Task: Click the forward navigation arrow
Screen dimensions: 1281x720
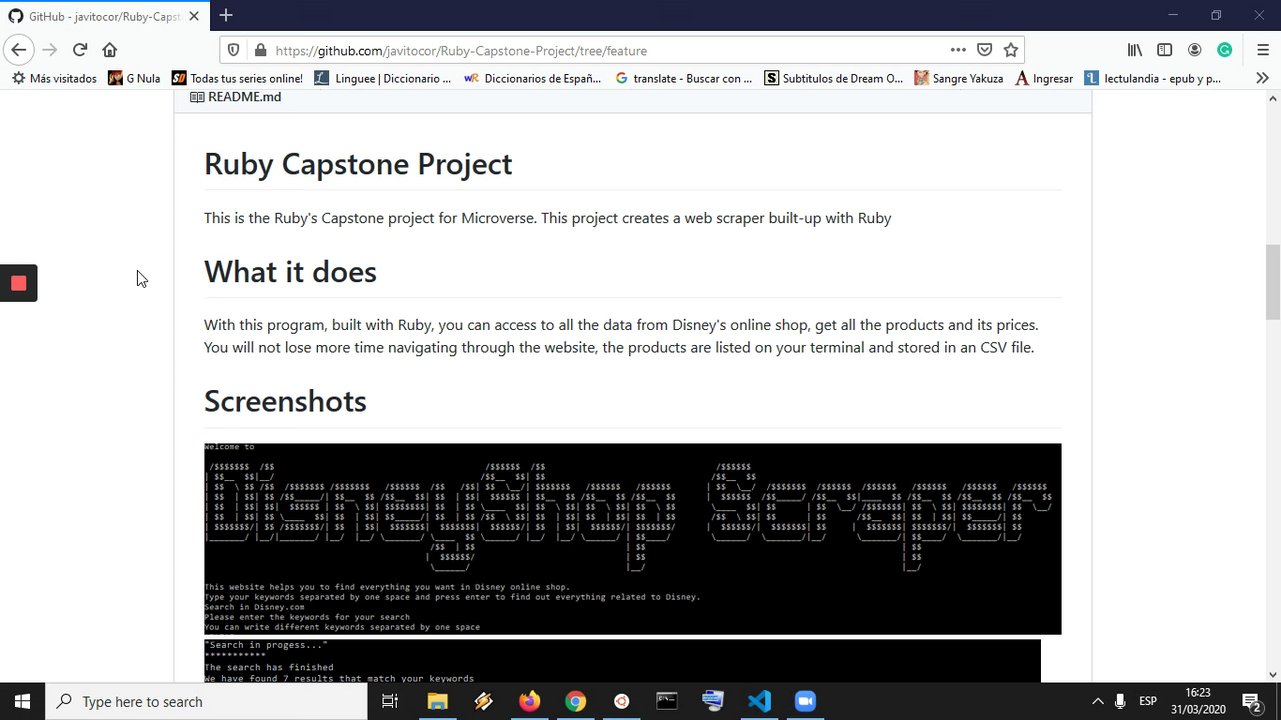Action: pyautogui.click(x=49, y=50)
